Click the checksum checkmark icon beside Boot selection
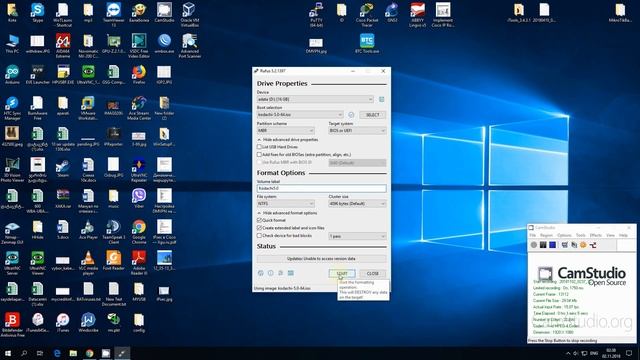Screen dimensions: 640x360 tap(351, 115)
